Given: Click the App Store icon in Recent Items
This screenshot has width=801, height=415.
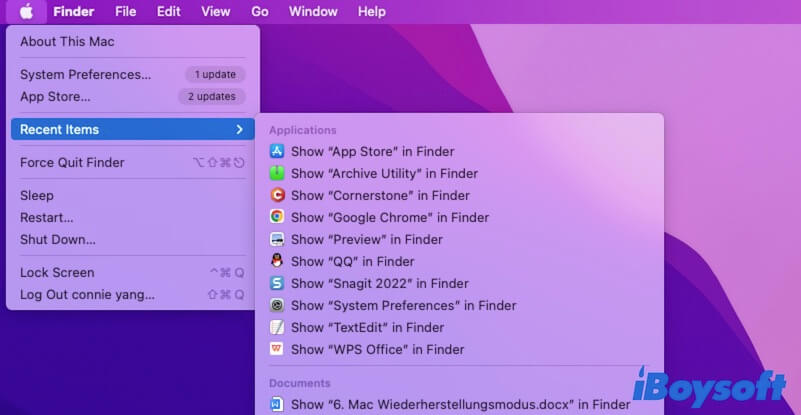Looking at the screenshot, I should pyautogui.click(x=277, y=151).
